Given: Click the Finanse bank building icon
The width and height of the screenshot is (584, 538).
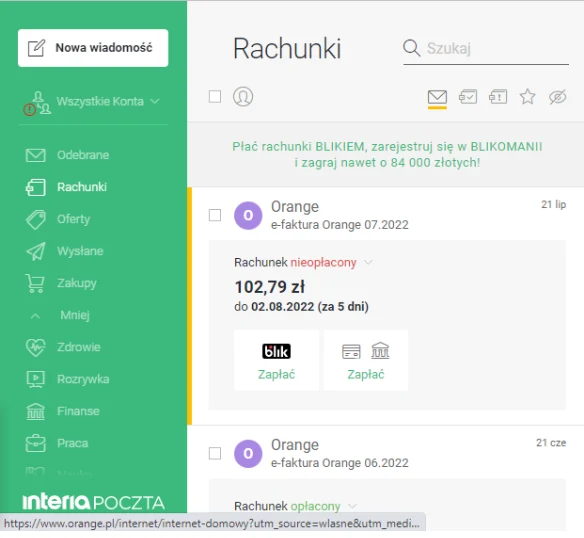Looking at the screenshot, I should pyautogui.click(x=35, y=411).
